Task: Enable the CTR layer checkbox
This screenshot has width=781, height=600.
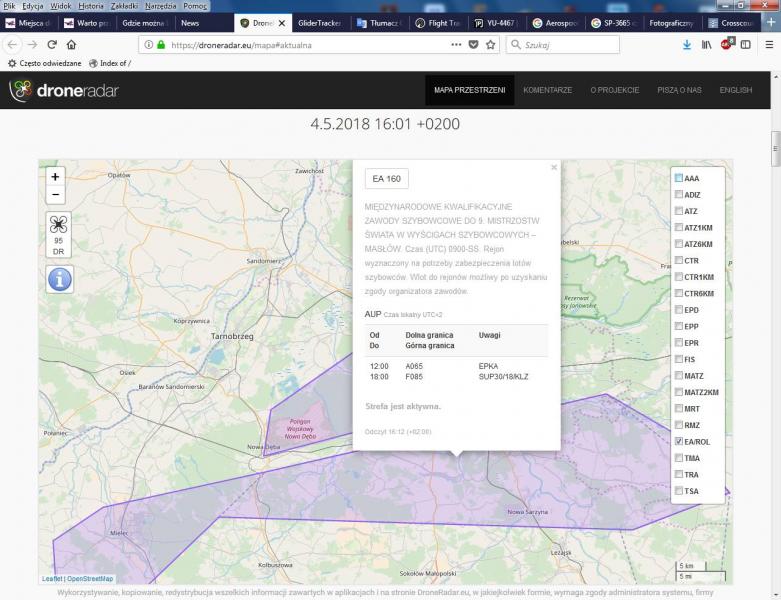Action: click(679, 261)
